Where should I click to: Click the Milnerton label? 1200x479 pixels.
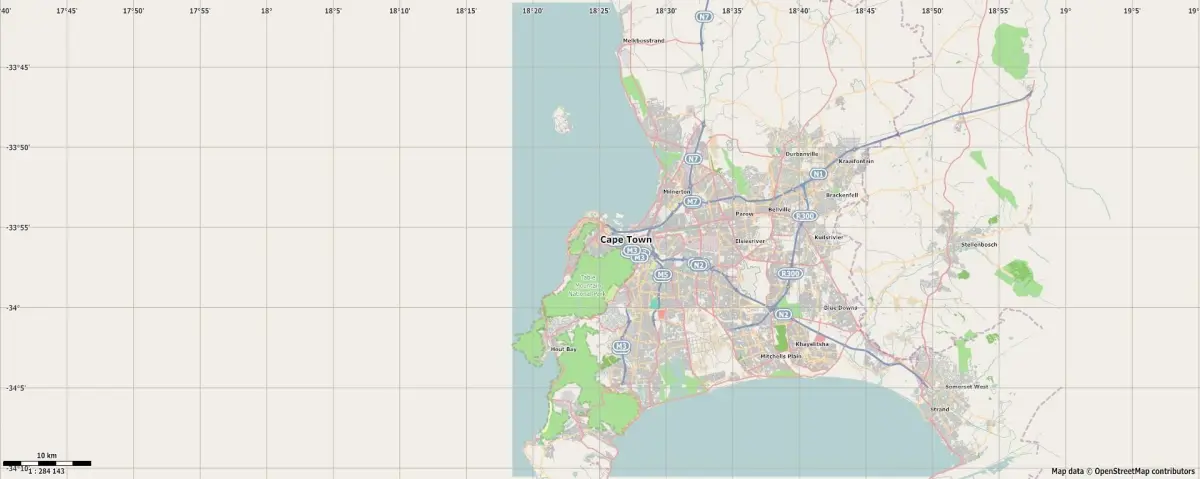[677, 191]
